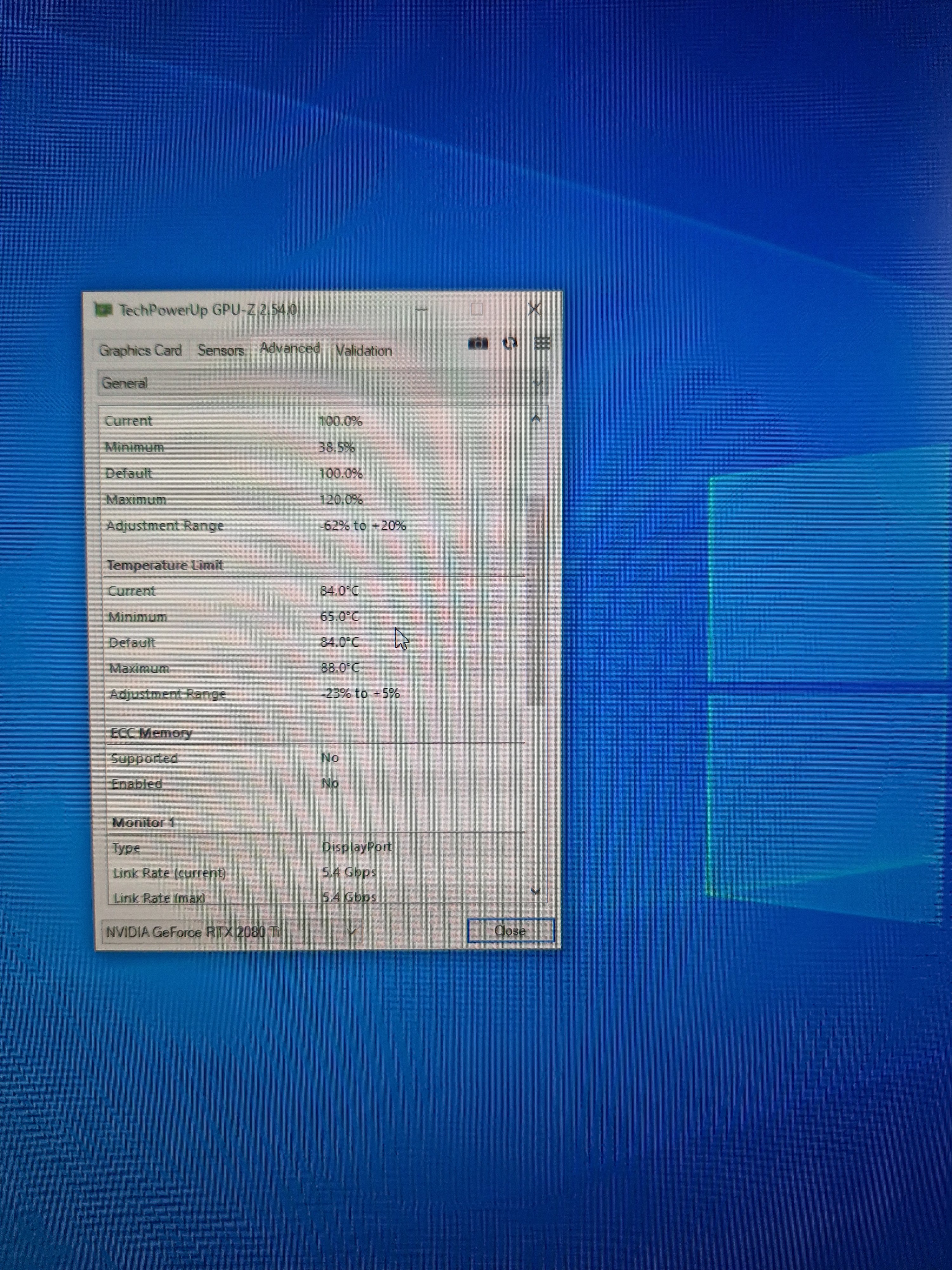The height and width of the screenshot is (1270, 952).
Task: Switch to the Graphics Card tab
Action: (140, 350)
